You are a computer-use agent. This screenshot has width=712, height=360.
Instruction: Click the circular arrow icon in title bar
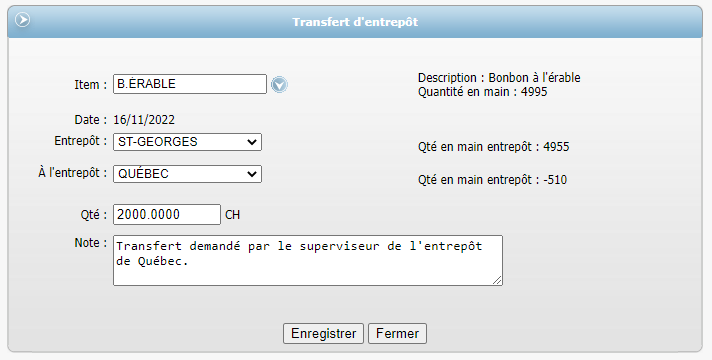point(22,20)
